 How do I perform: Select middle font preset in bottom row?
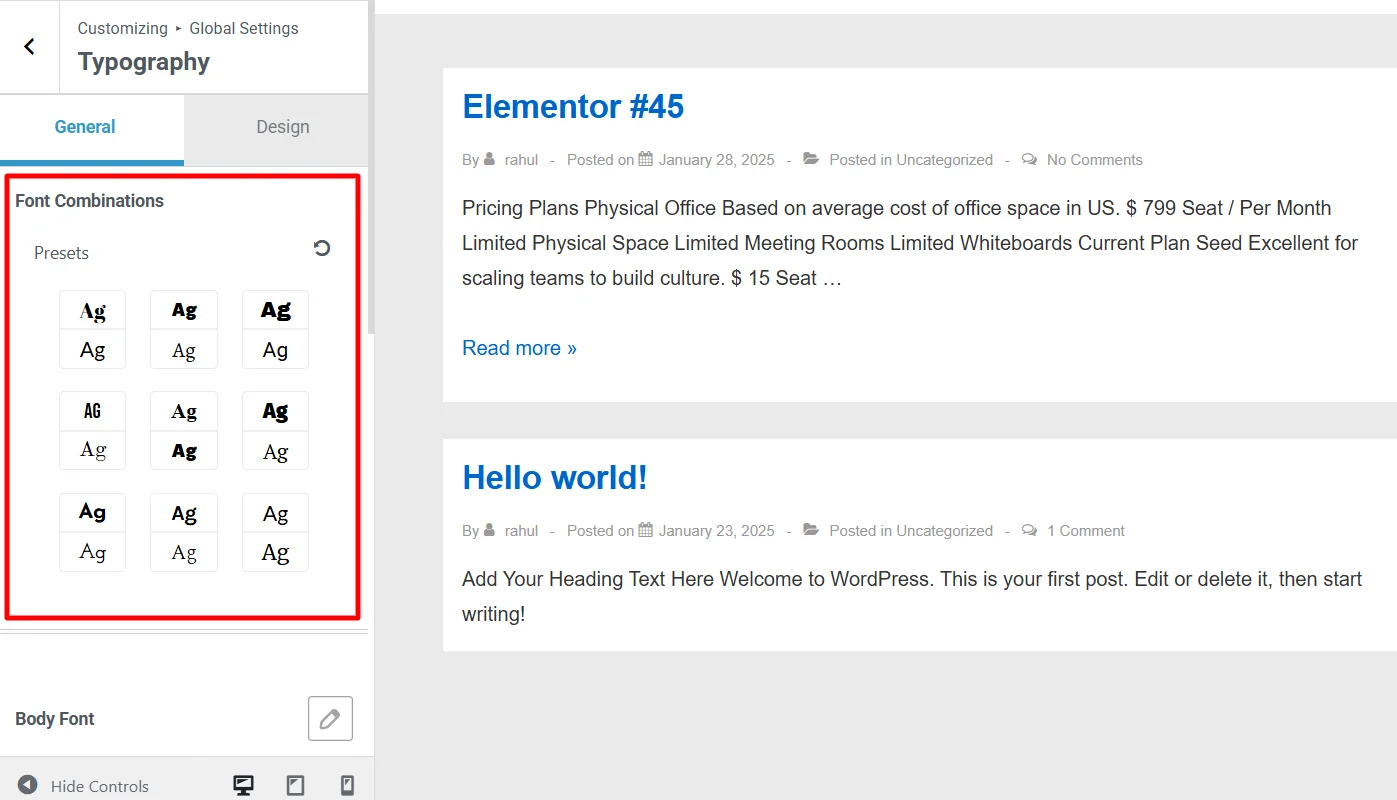click(184, 532)
